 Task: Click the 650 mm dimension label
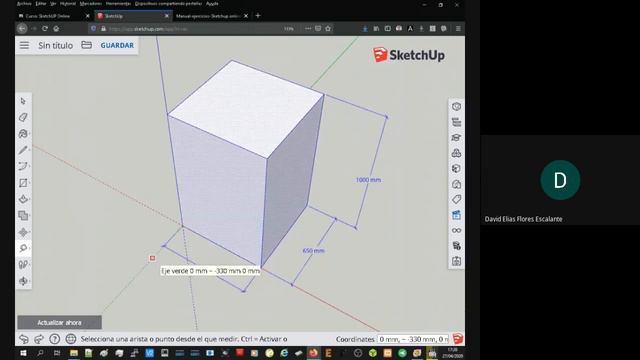313,251
